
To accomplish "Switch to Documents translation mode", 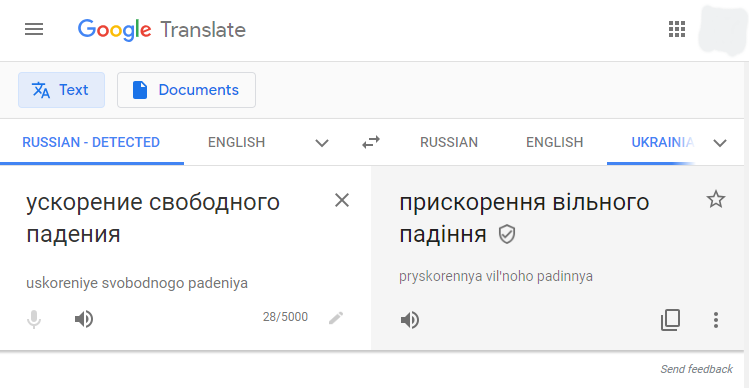I will [186, 90].
